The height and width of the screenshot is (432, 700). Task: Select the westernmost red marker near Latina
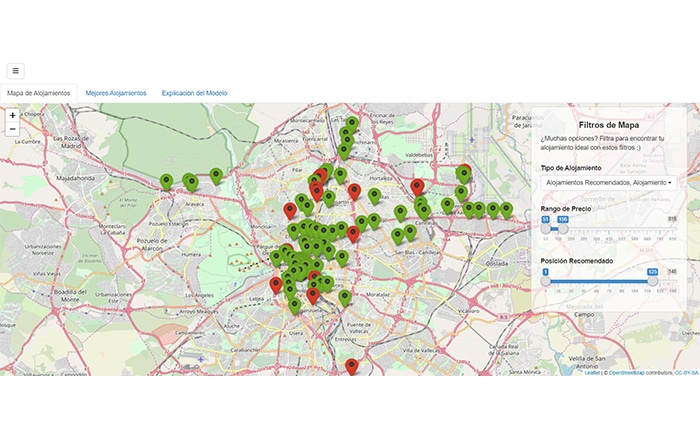(276, 286)
